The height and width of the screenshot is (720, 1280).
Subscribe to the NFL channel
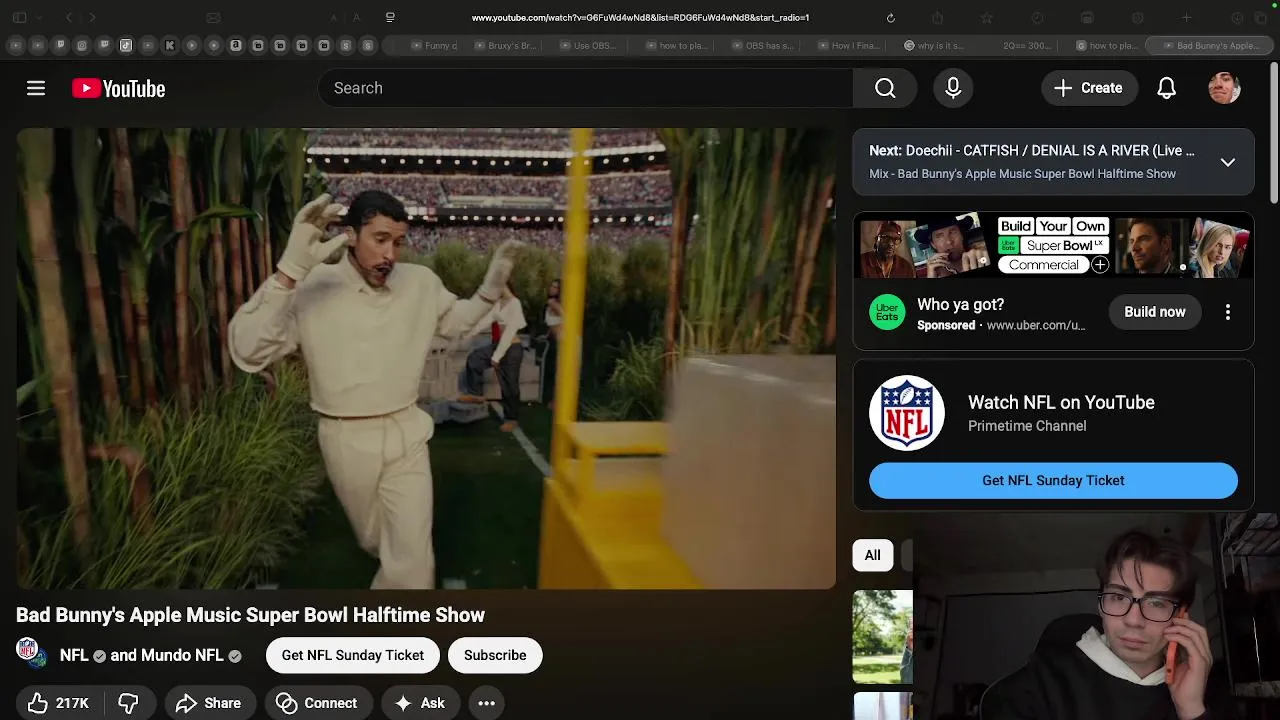(495, 655)
